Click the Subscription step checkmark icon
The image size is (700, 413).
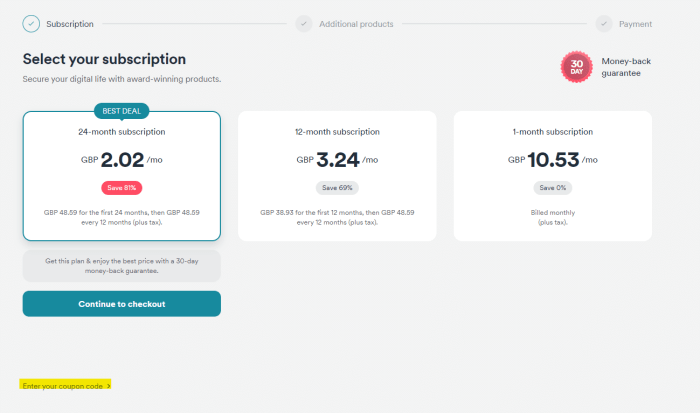click(x=31, y=23)
